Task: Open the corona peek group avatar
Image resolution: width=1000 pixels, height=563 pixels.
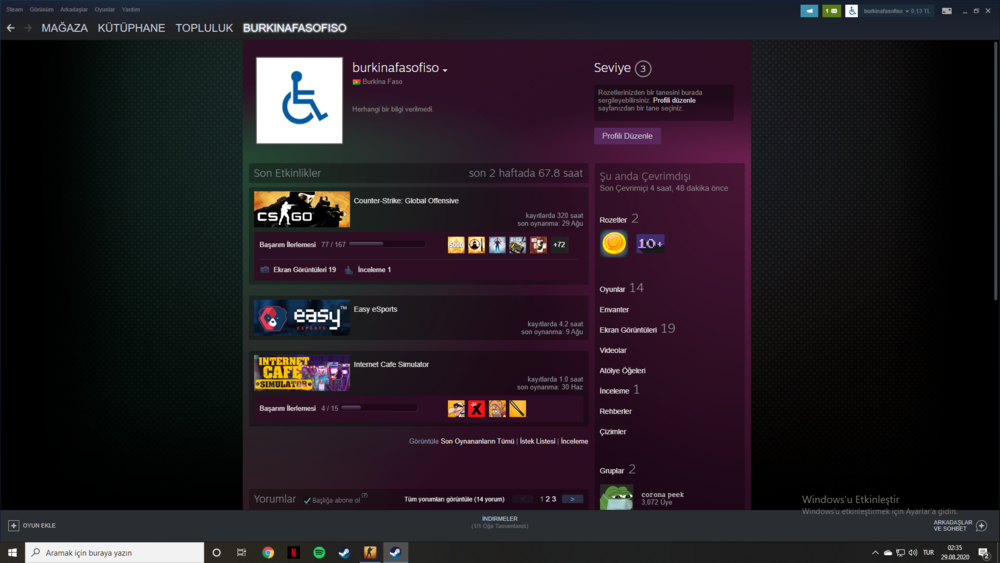Action: coord(616,497)
